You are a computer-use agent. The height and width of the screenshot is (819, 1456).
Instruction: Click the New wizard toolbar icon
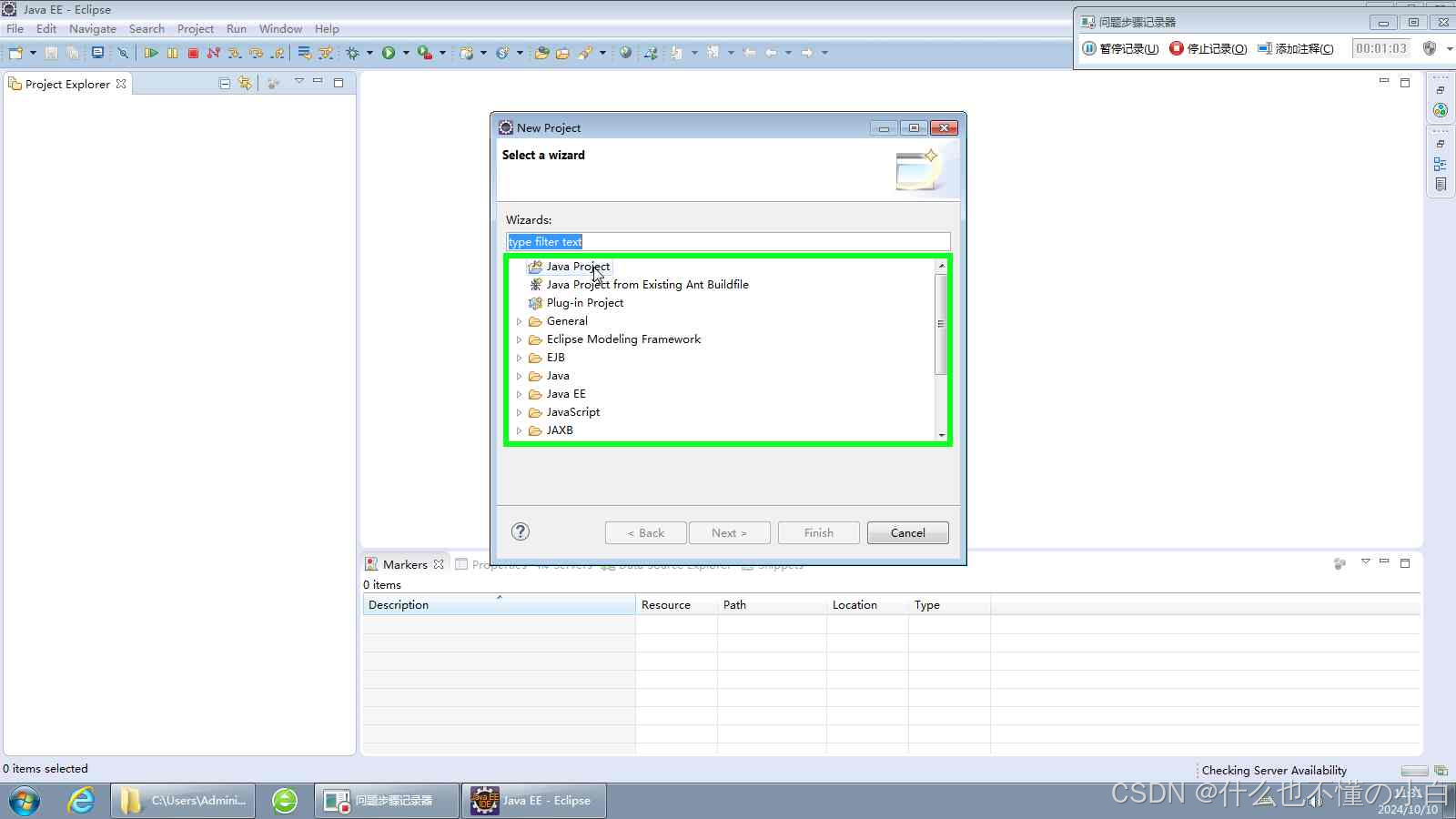(x=15, y=53)
